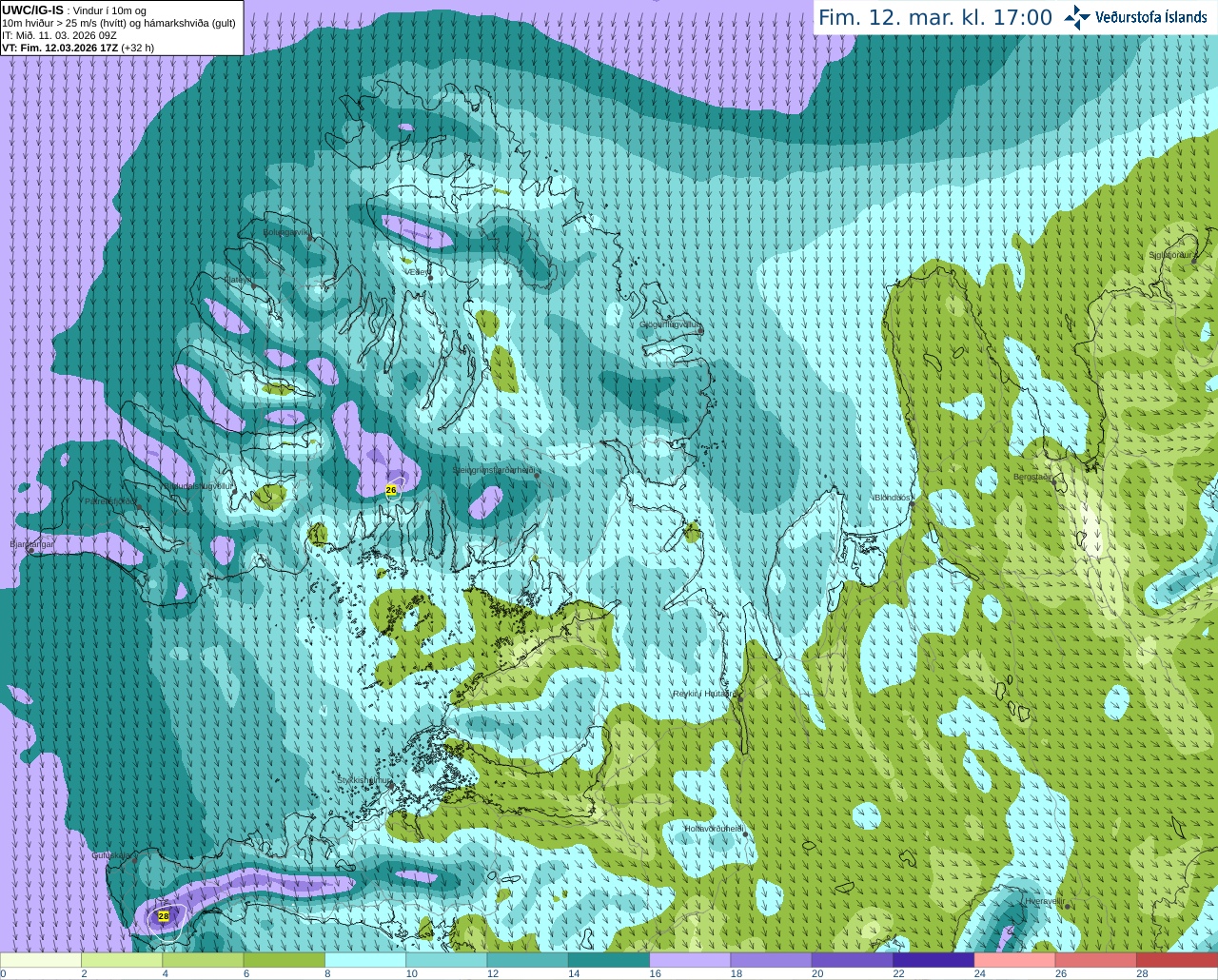Click the 14–16 m/s dark teal swatch
Image resolution: width=1218 pixels, height=980 pixels.
[x=609, y=960]
